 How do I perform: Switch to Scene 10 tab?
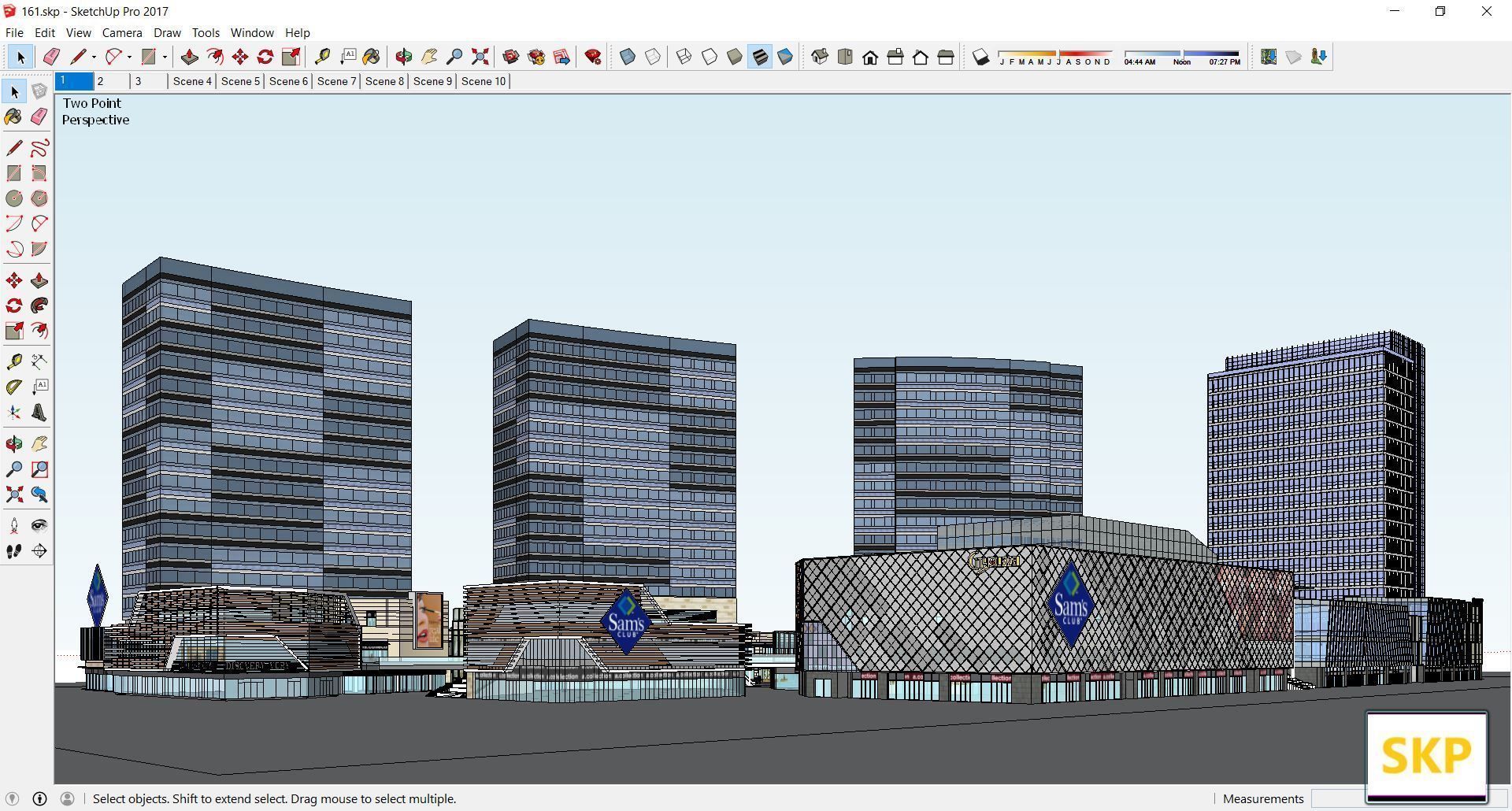pos(484,81)
